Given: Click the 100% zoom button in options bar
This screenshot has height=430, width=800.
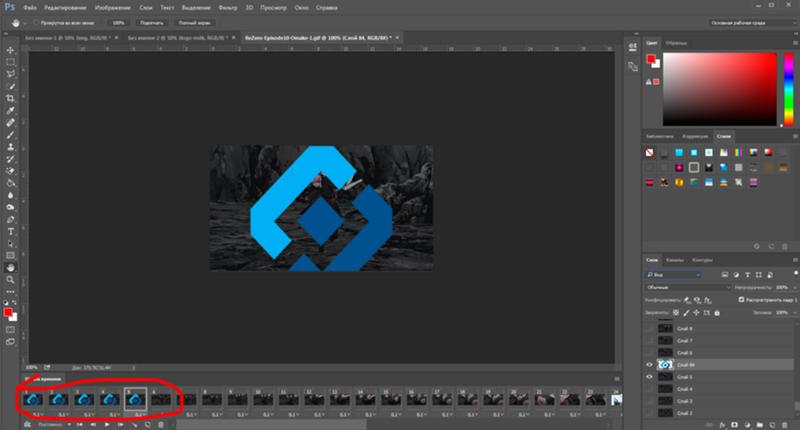Looking at the screenshot, I should [118, 23].
